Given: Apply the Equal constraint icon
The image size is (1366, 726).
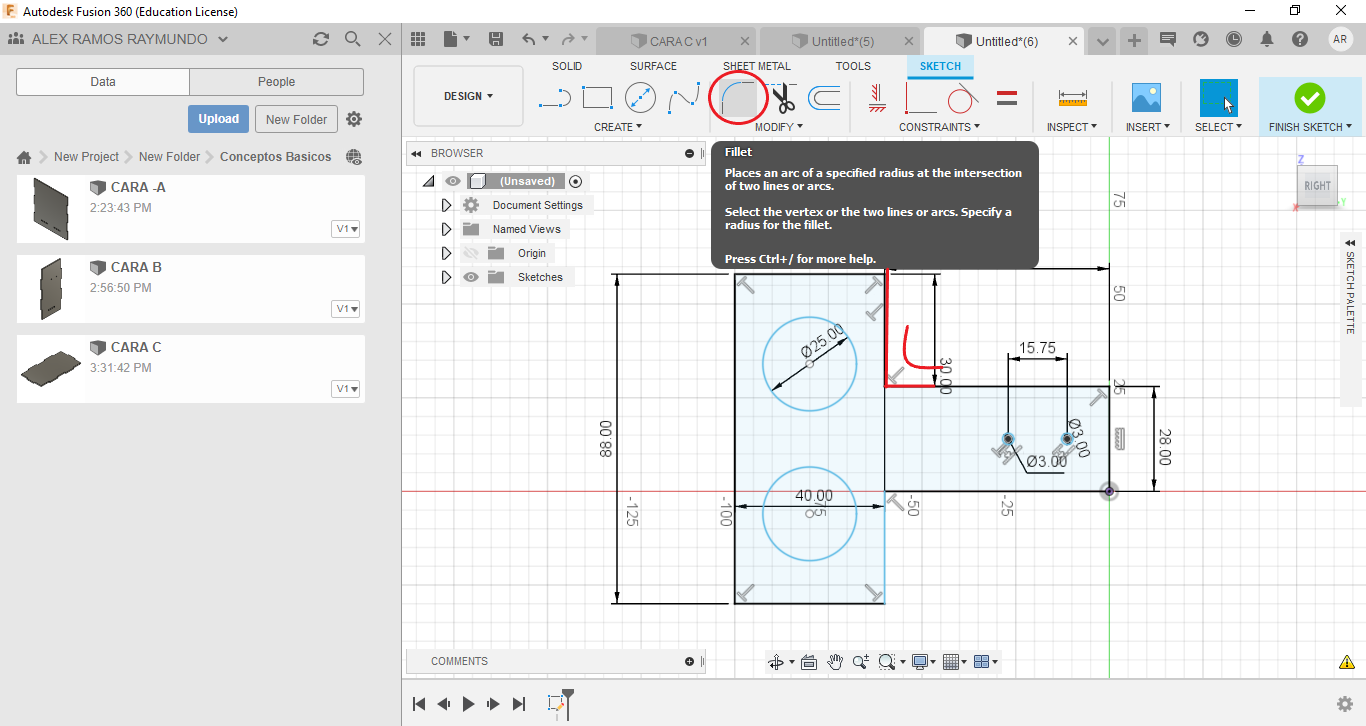Looking at the screenshot, I should click(x=1007, y=98).
